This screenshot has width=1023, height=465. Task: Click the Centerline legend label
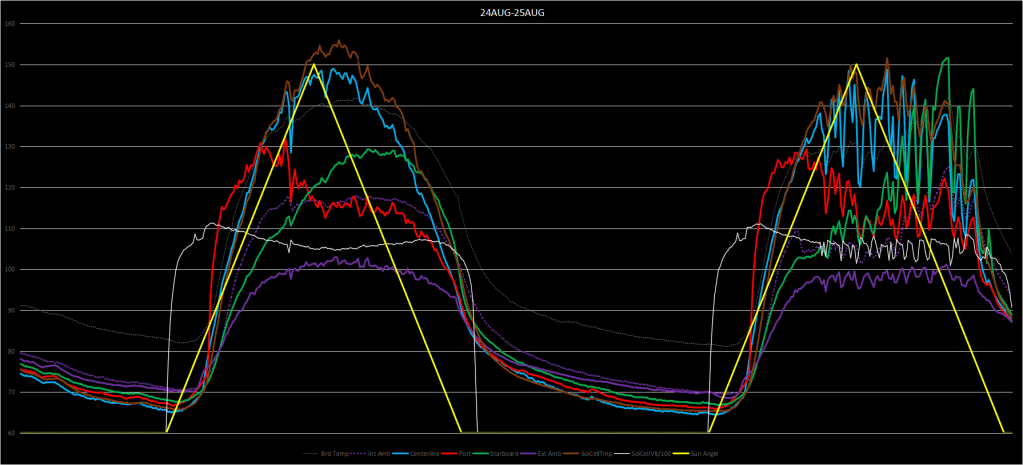[x=425, y=453]
